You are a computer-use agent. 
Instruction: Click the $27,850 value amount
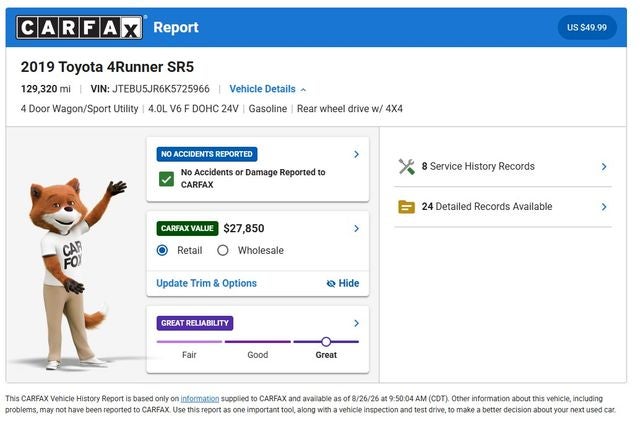[x=244, y=228]
